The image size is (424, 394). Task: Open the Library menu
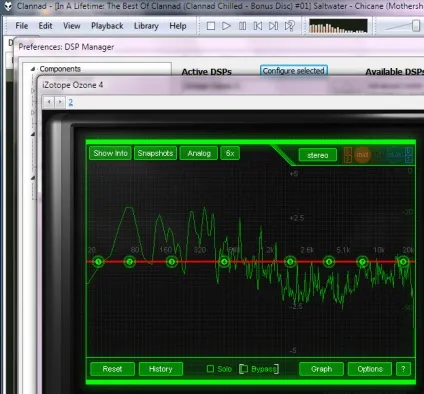146,26
